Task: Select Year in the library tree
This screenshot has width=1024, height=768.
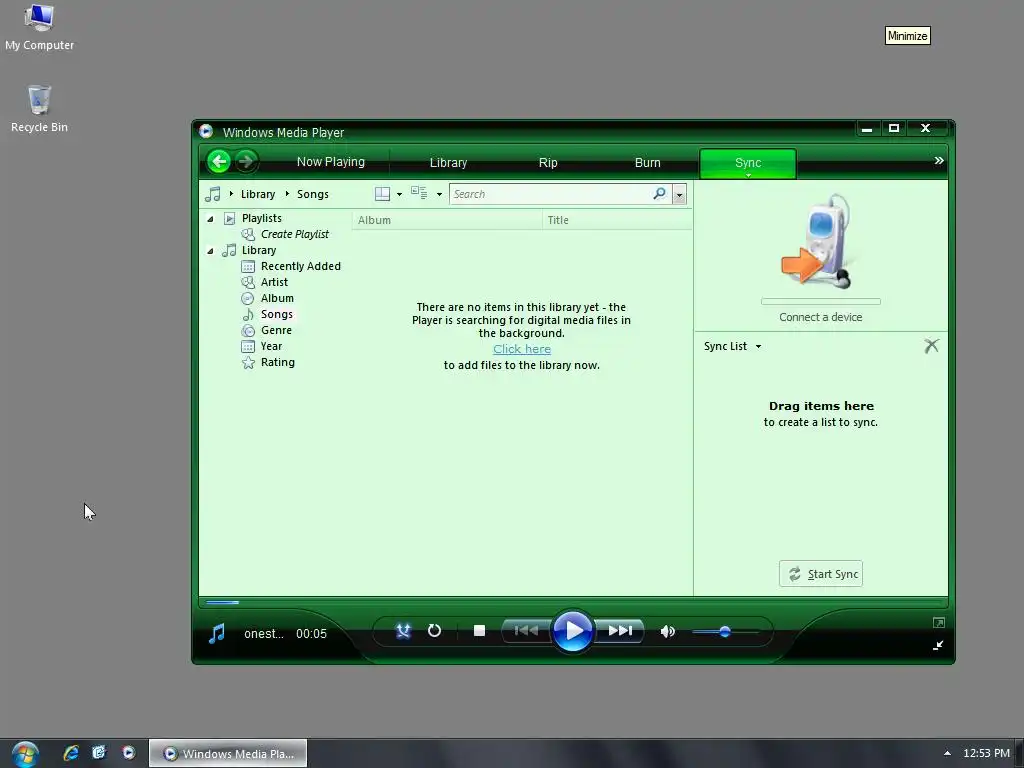Action: coord(271,346)
